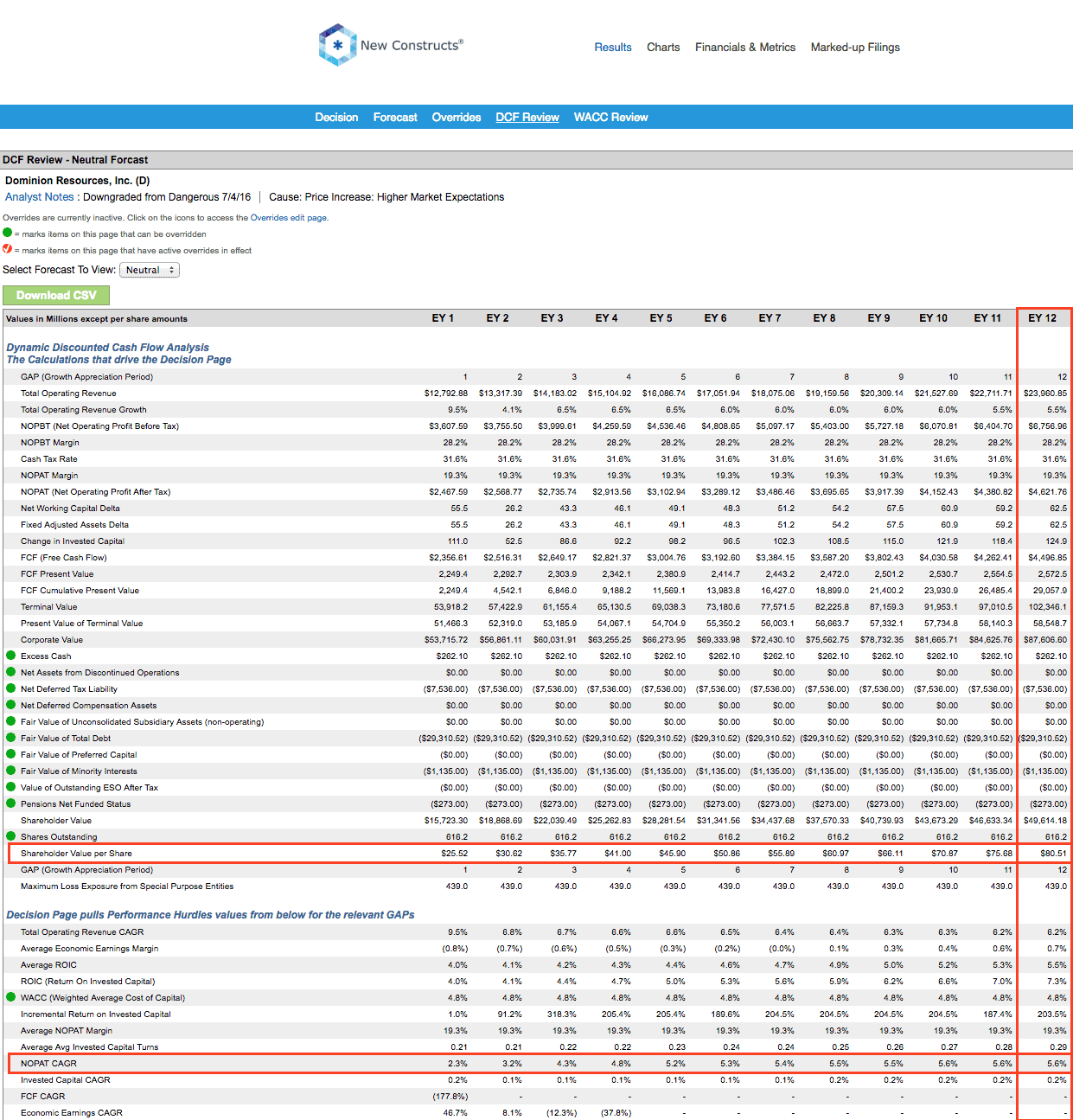Image resolution: width=1073 pixels, height=1120 pixels.
Task: Open Marked-up Filings in top navigation
Action: pos(855,48)
